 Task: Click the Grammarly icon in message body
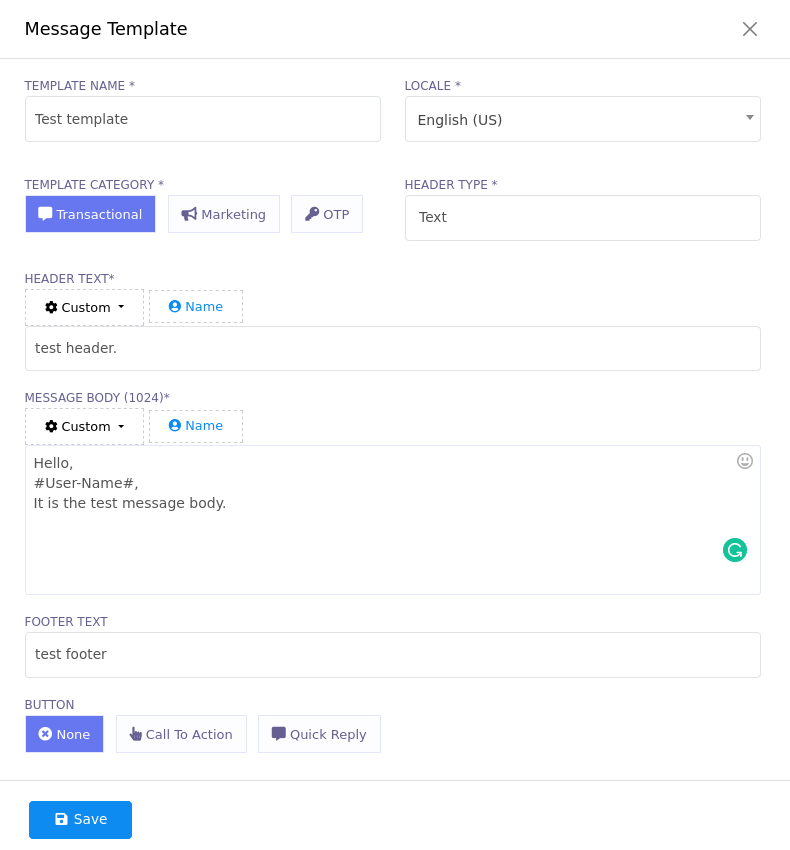pos(735,550)
